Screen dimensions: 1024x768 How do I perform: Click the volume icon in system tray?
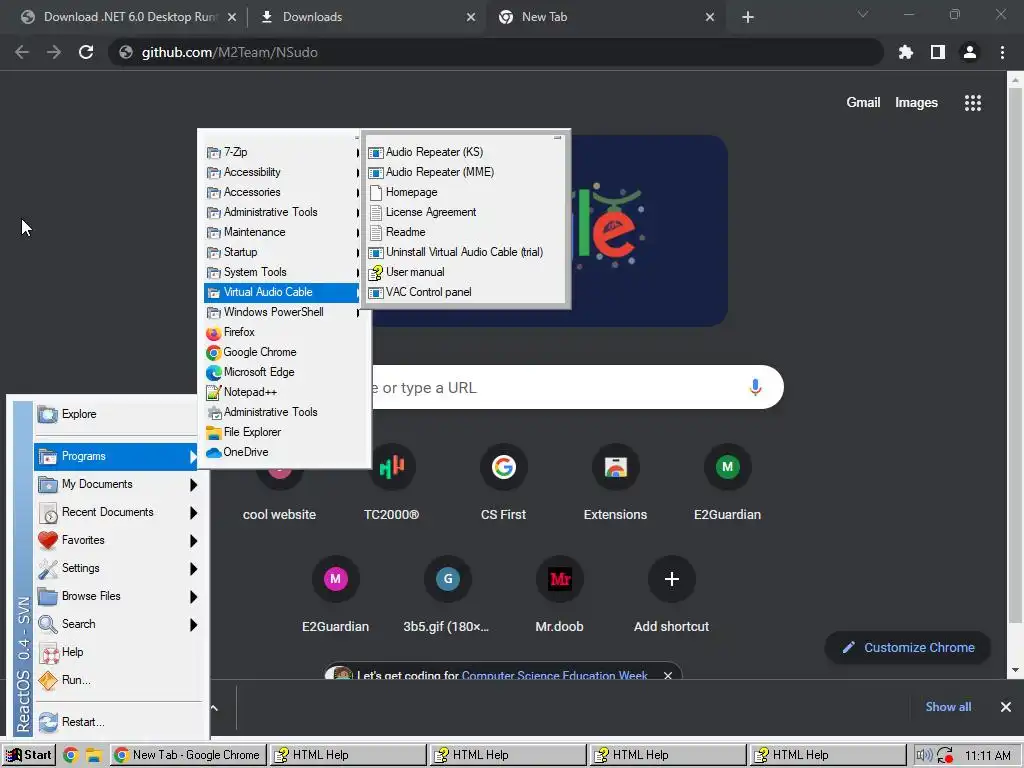[923, 755]
